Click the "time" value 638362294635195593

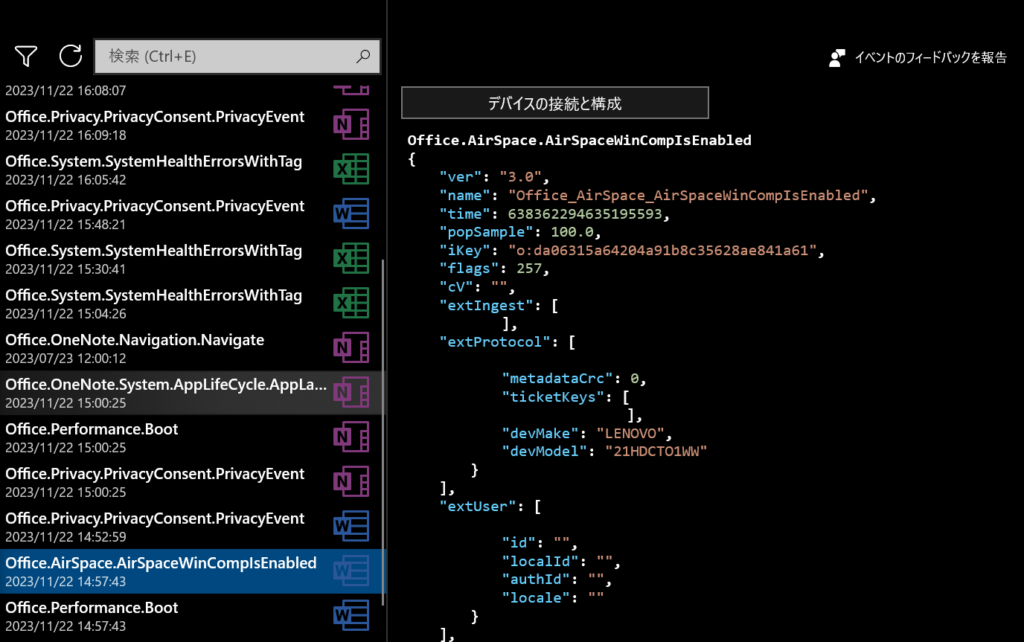(x=584, y=214)
